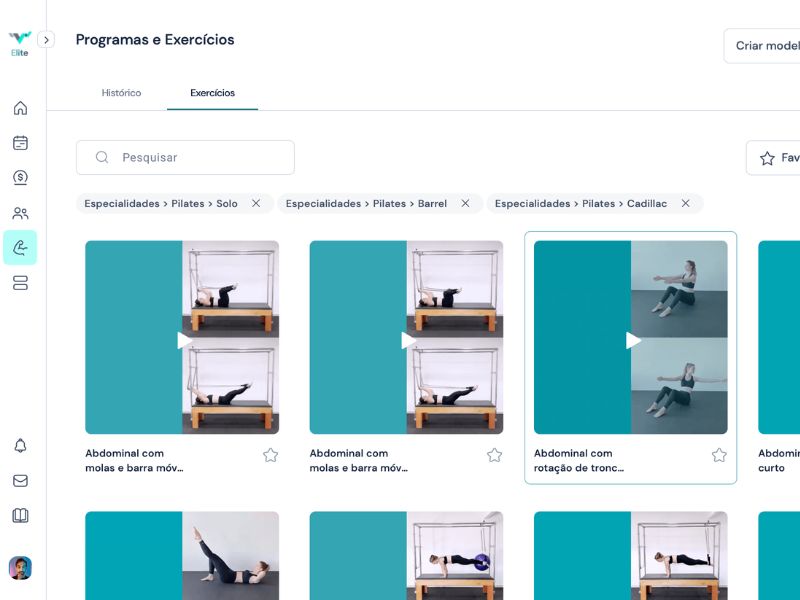Favorite the first Abdominal com molas exercise
Image resolution: width=800 pixels, height=600 pixels.
point(270,455)
